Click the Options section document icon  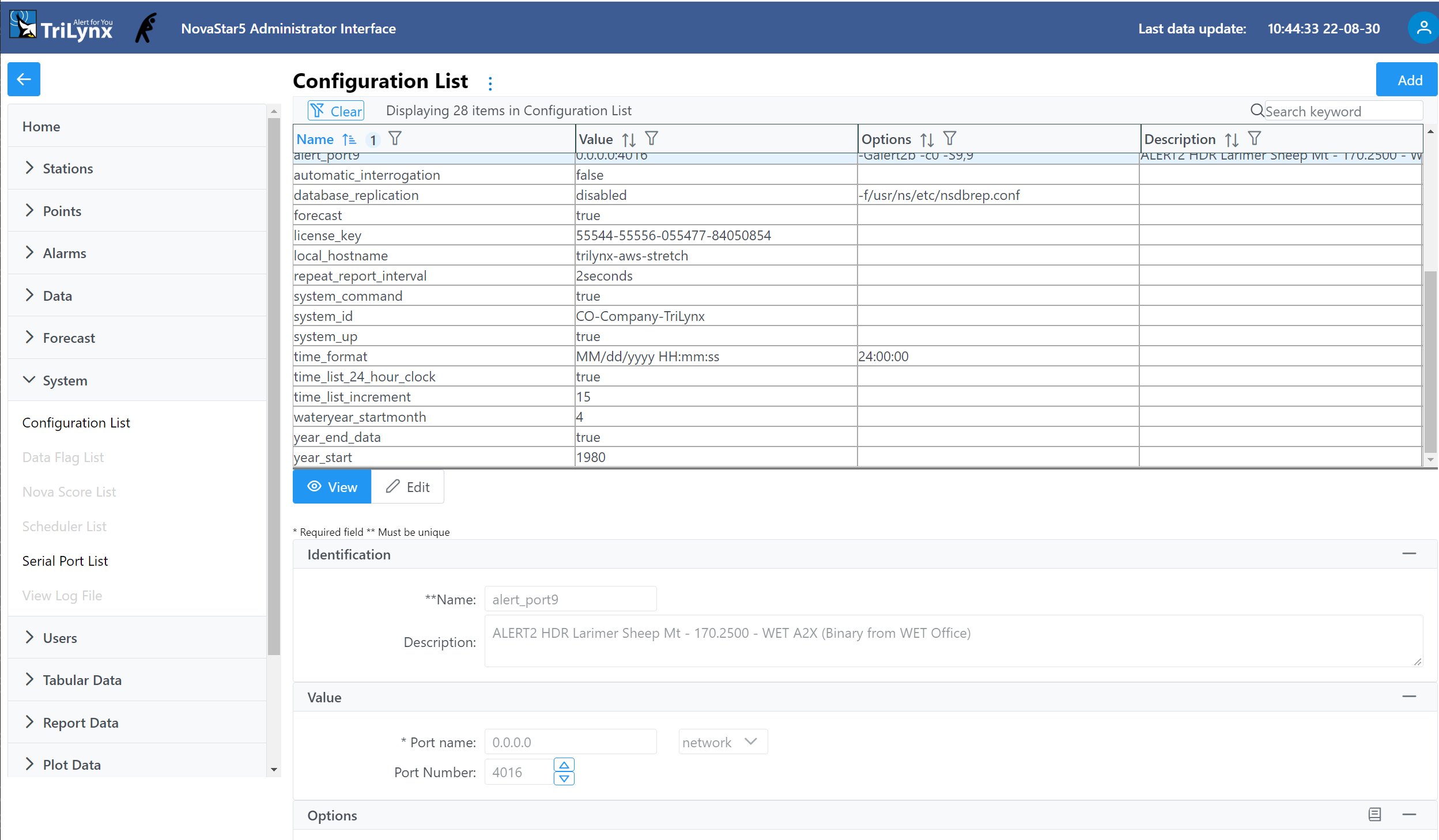click(1374, 815)
